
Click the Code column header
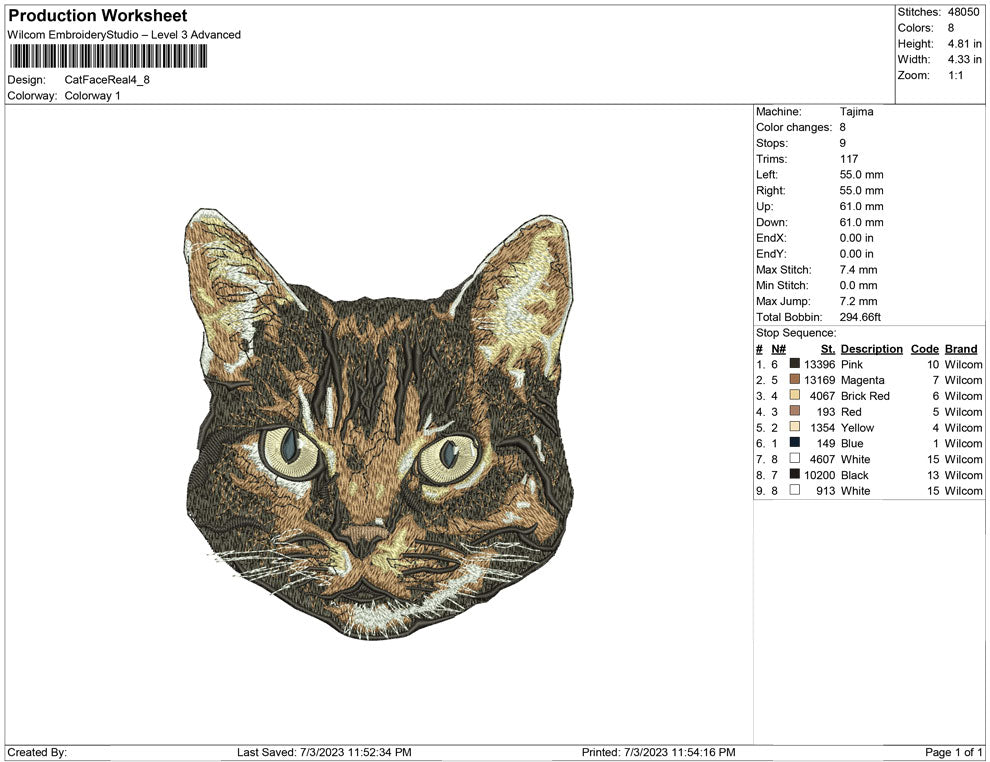pos(924,348)
